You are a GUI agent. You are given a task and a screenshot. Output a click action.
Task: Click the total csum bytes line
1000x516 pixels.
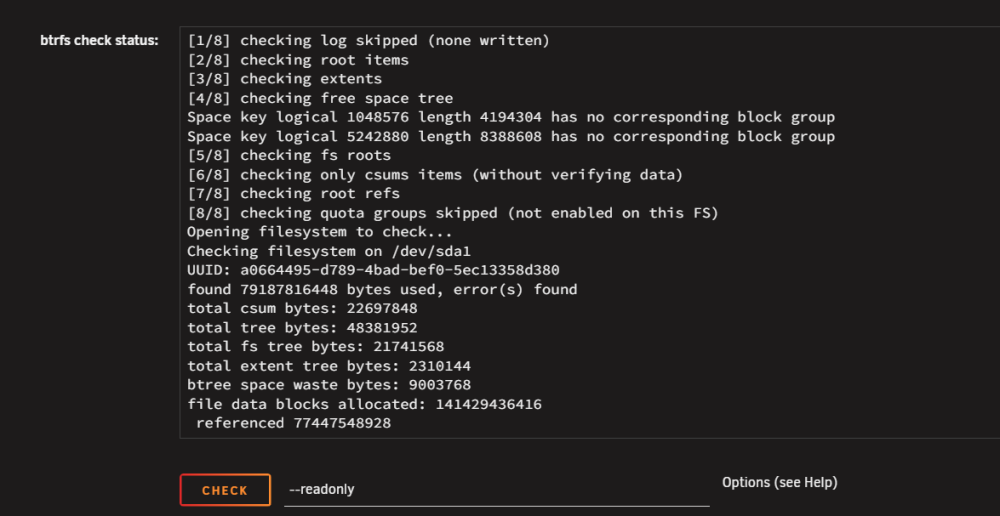coord(302,309)
